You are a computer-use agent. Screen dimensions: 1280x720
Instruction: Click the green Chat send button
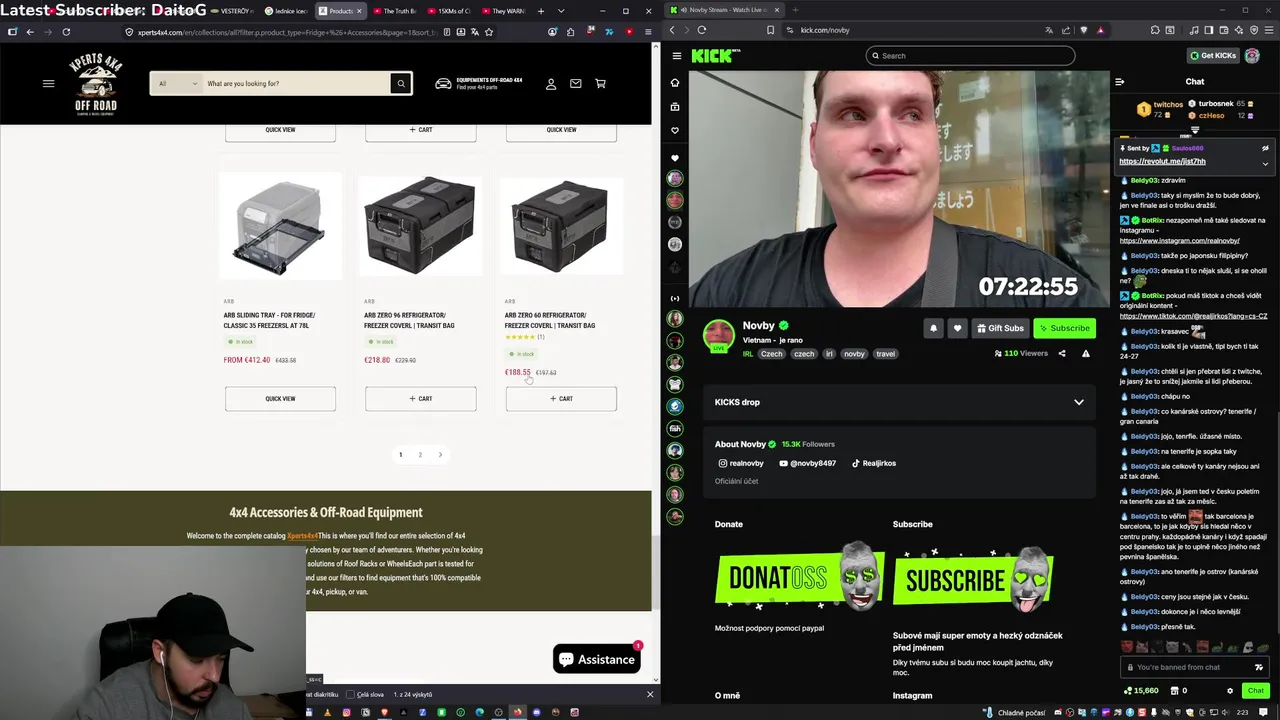click(x=1255, y=690)
